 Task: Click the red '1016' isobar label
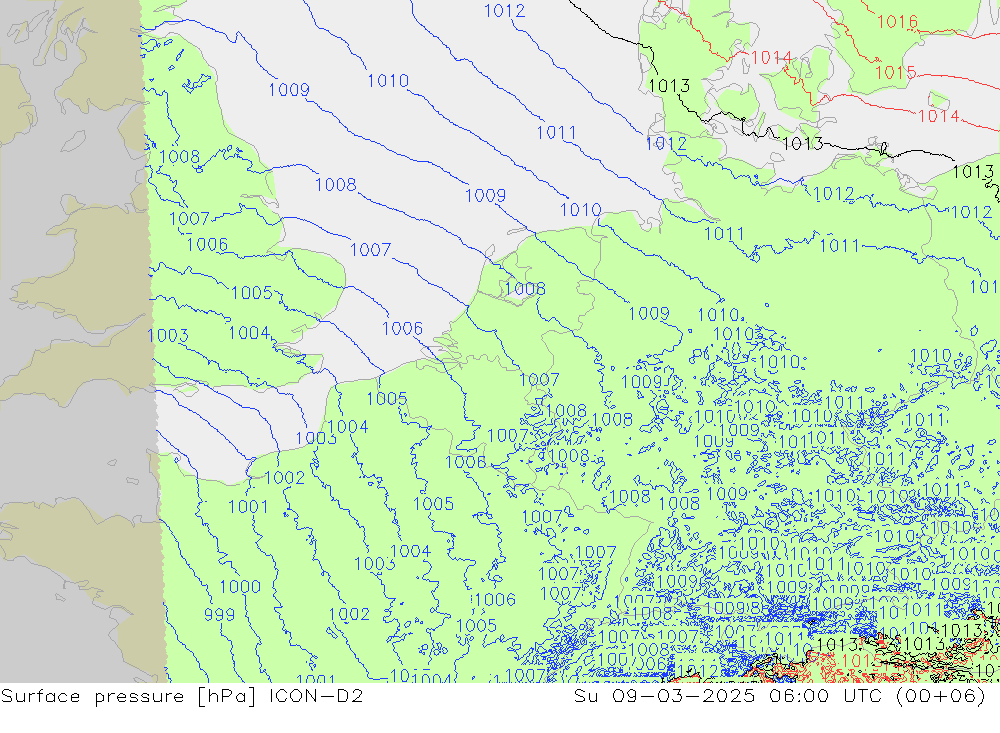(x=897, y=22)
